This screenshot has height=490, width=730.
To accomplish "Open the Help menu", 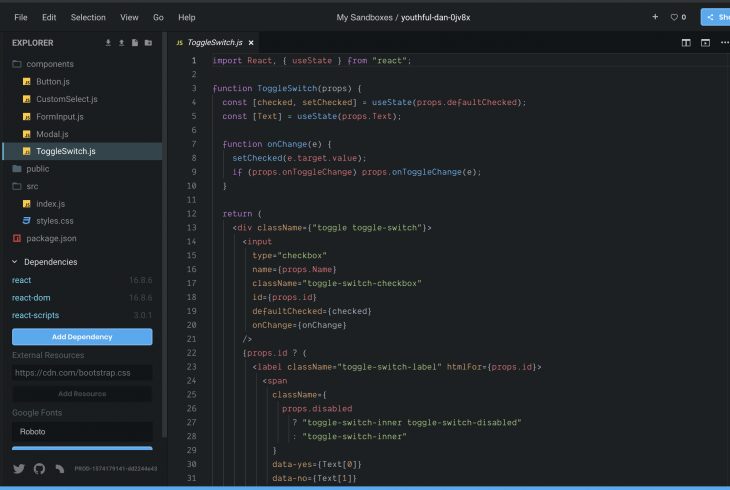I will [187, 17].
